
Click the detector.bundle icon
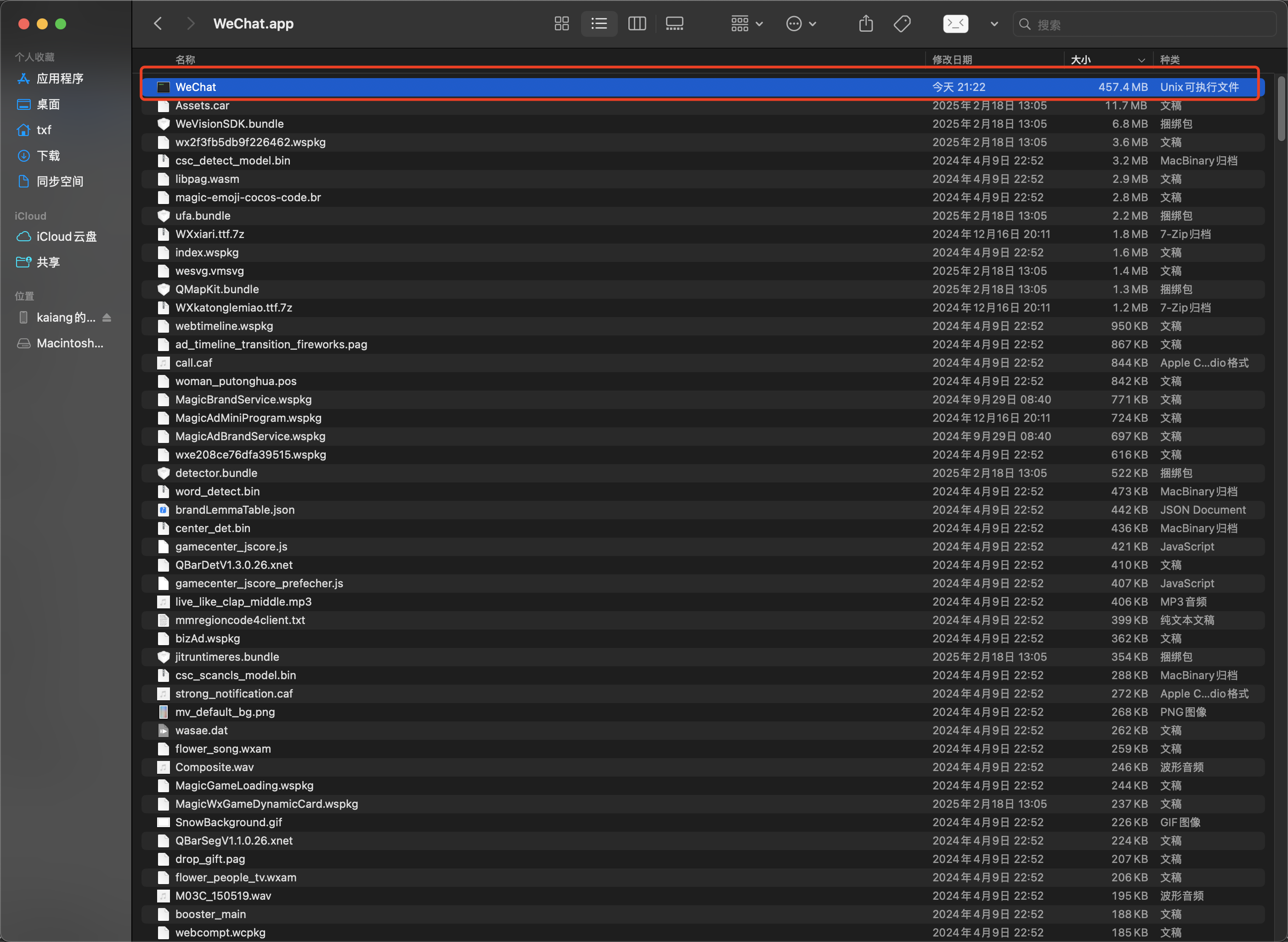[164, 473]
